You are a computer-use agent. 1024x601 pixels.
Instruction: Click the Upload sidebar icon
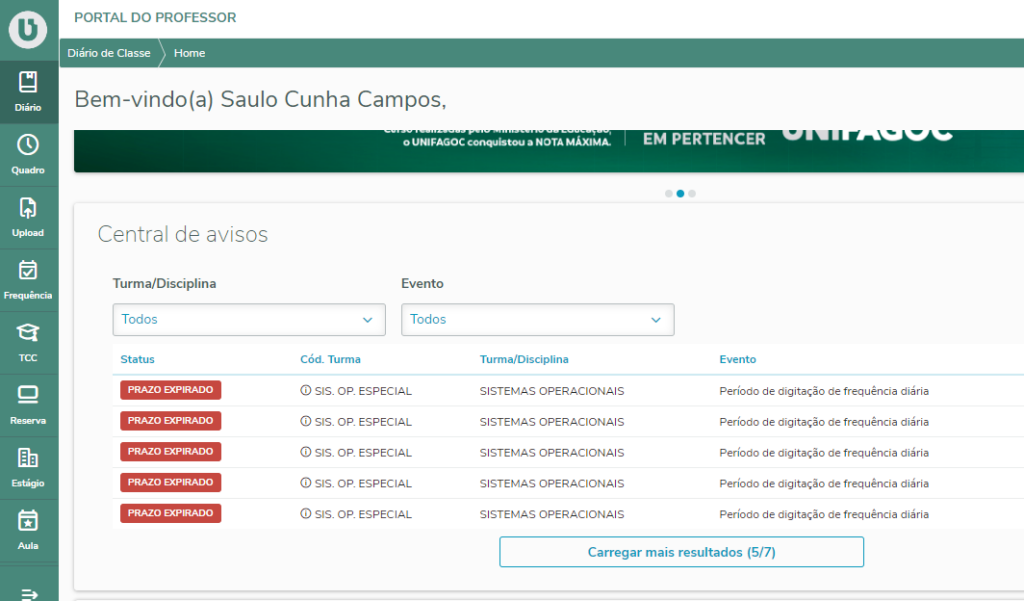coord(28,209)
